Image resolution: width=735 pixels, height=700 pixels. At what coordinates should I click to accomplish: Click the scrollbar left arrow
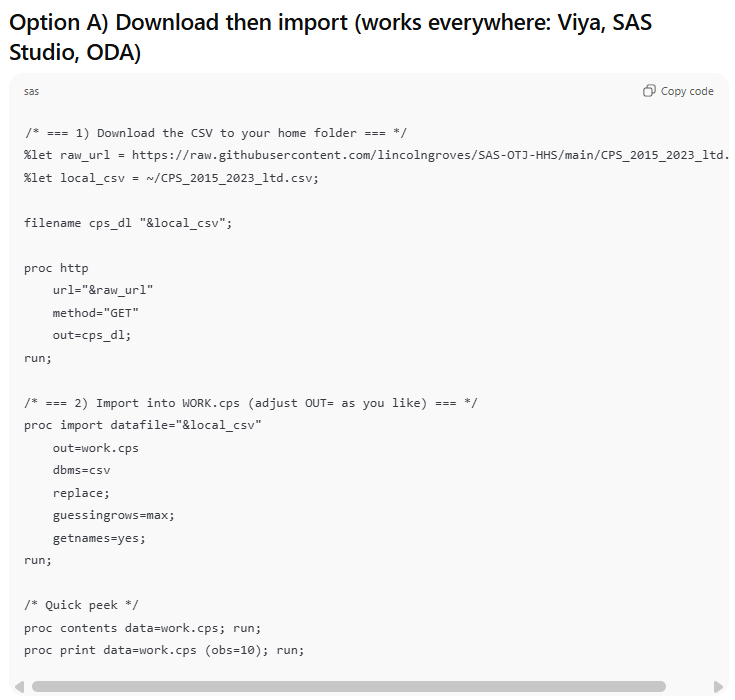click(19, 687)
